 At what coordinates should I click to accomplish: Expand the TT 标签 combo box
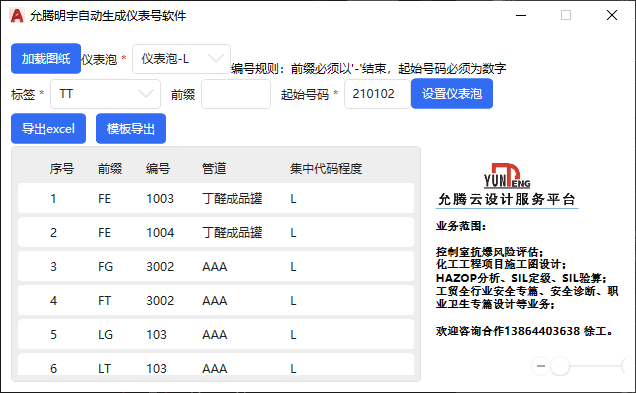(105, 94)
